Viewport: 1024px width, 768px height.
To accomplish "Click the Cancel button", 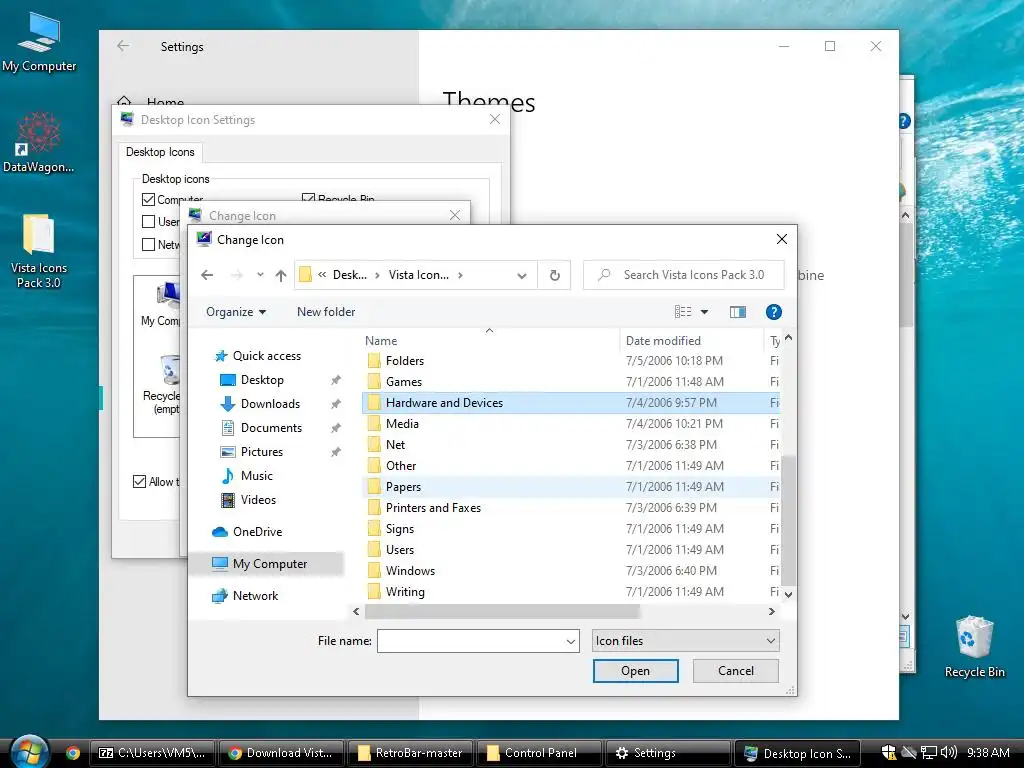I will point(735,671).
